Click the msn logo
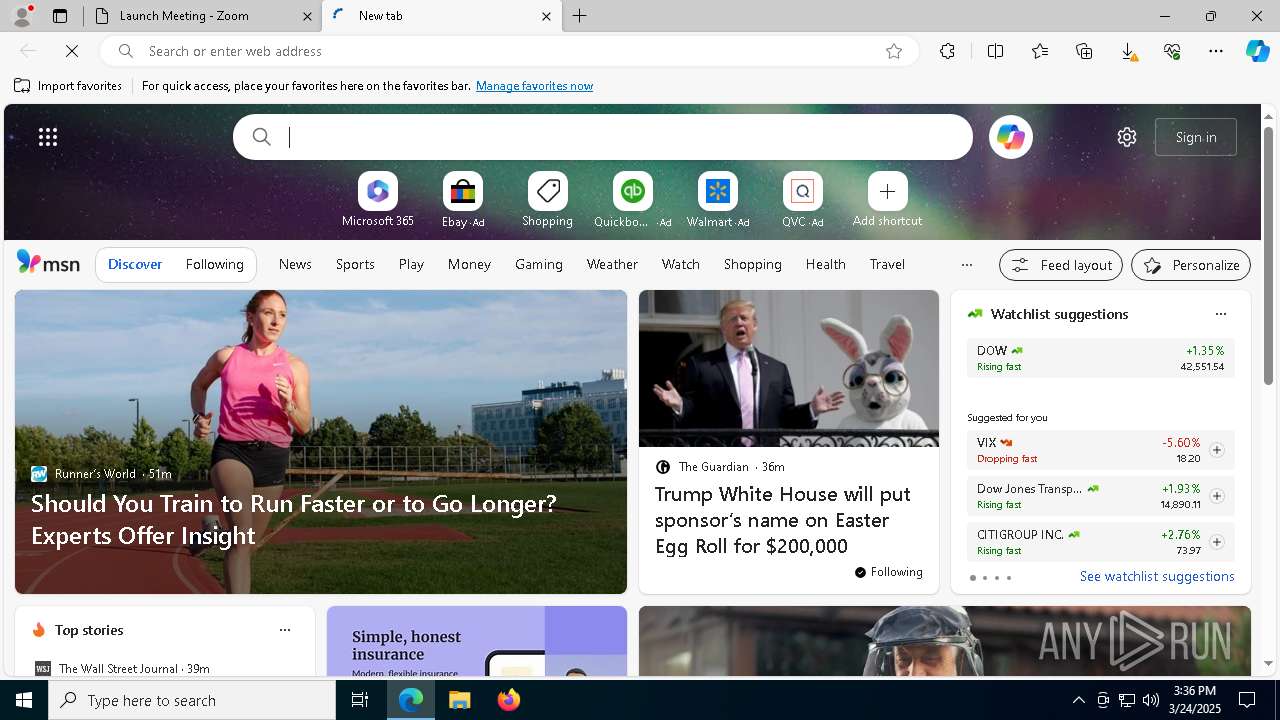 tap(48, 263)
